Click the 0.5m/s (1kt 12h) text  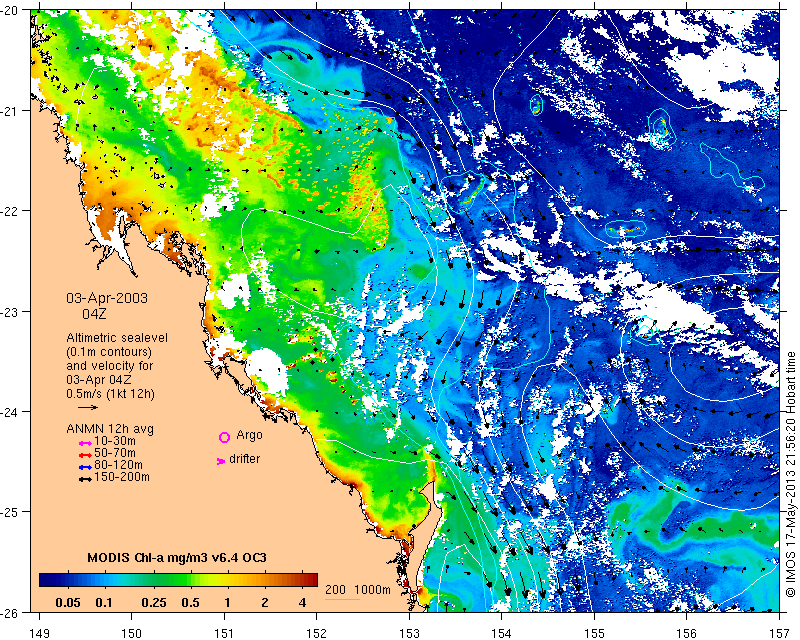coord(110,394)
